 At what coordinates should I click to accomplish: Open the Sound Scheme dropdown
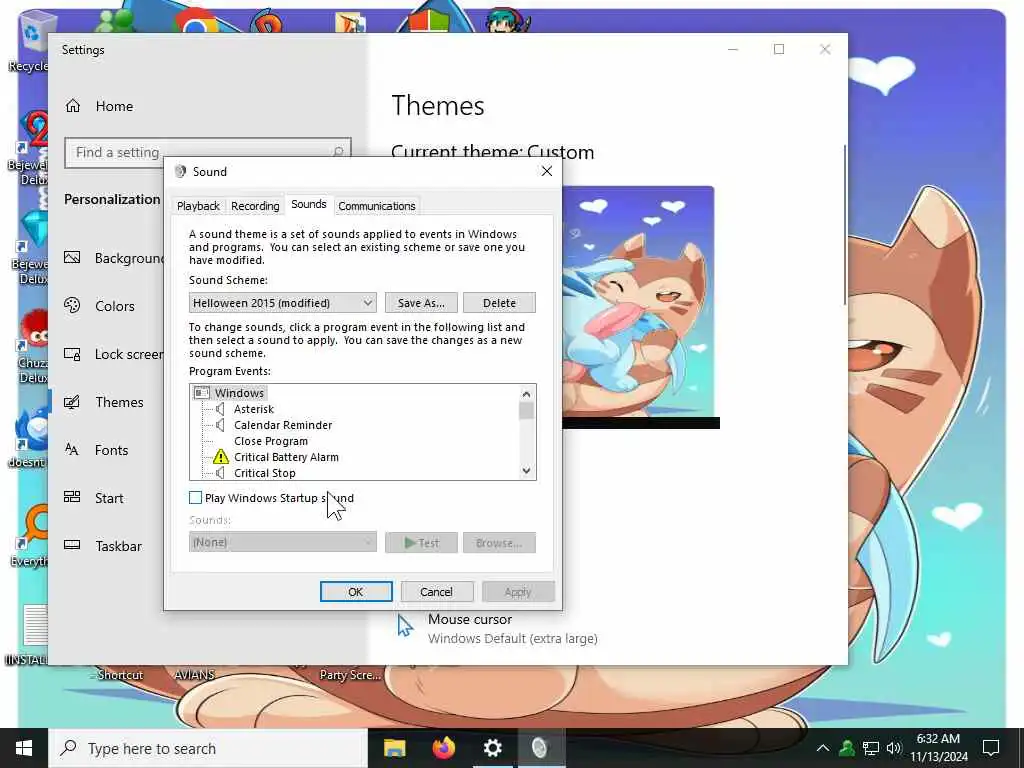tap(283, 302)
